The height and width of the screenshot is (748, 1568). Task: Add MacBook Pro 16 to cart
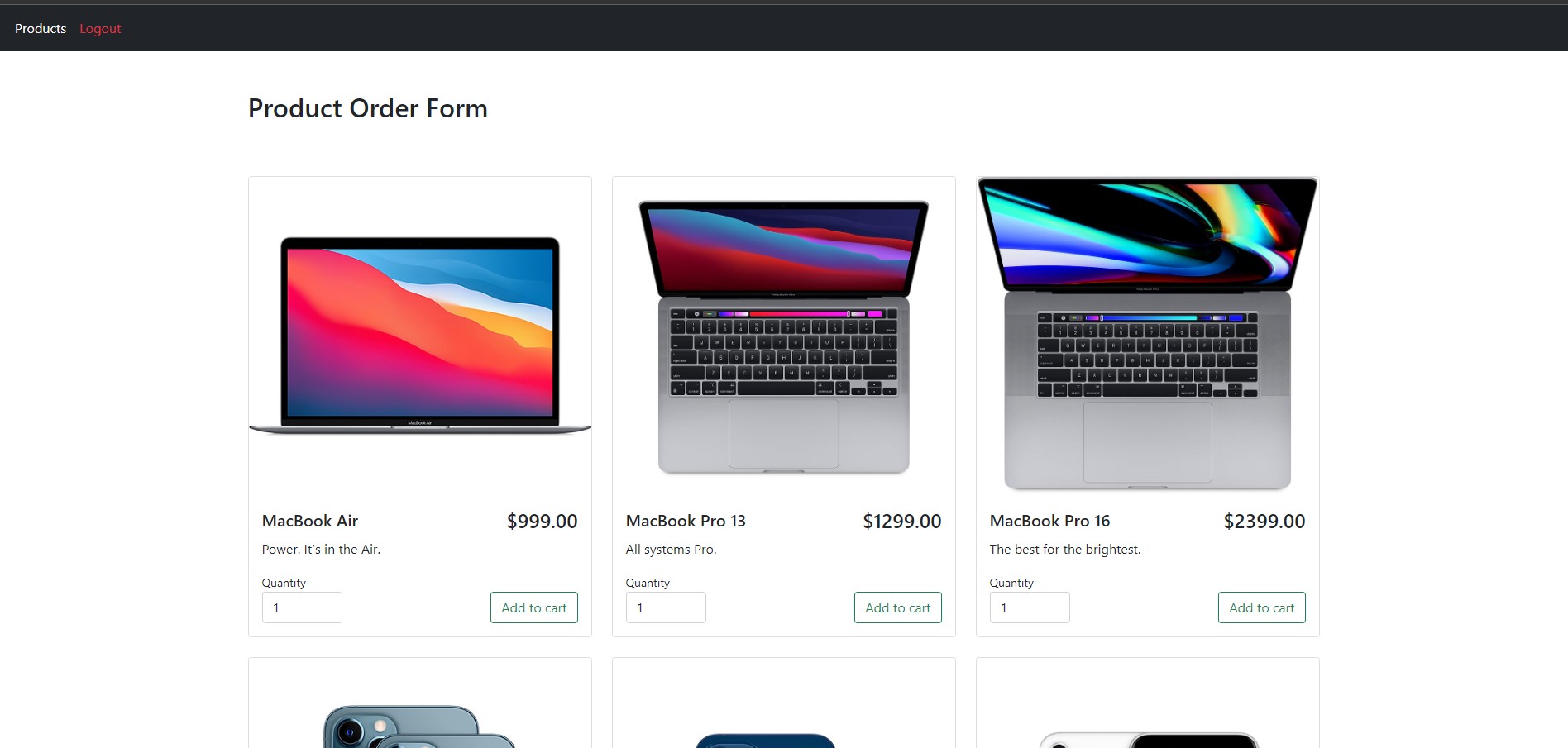click(1261, 607)
